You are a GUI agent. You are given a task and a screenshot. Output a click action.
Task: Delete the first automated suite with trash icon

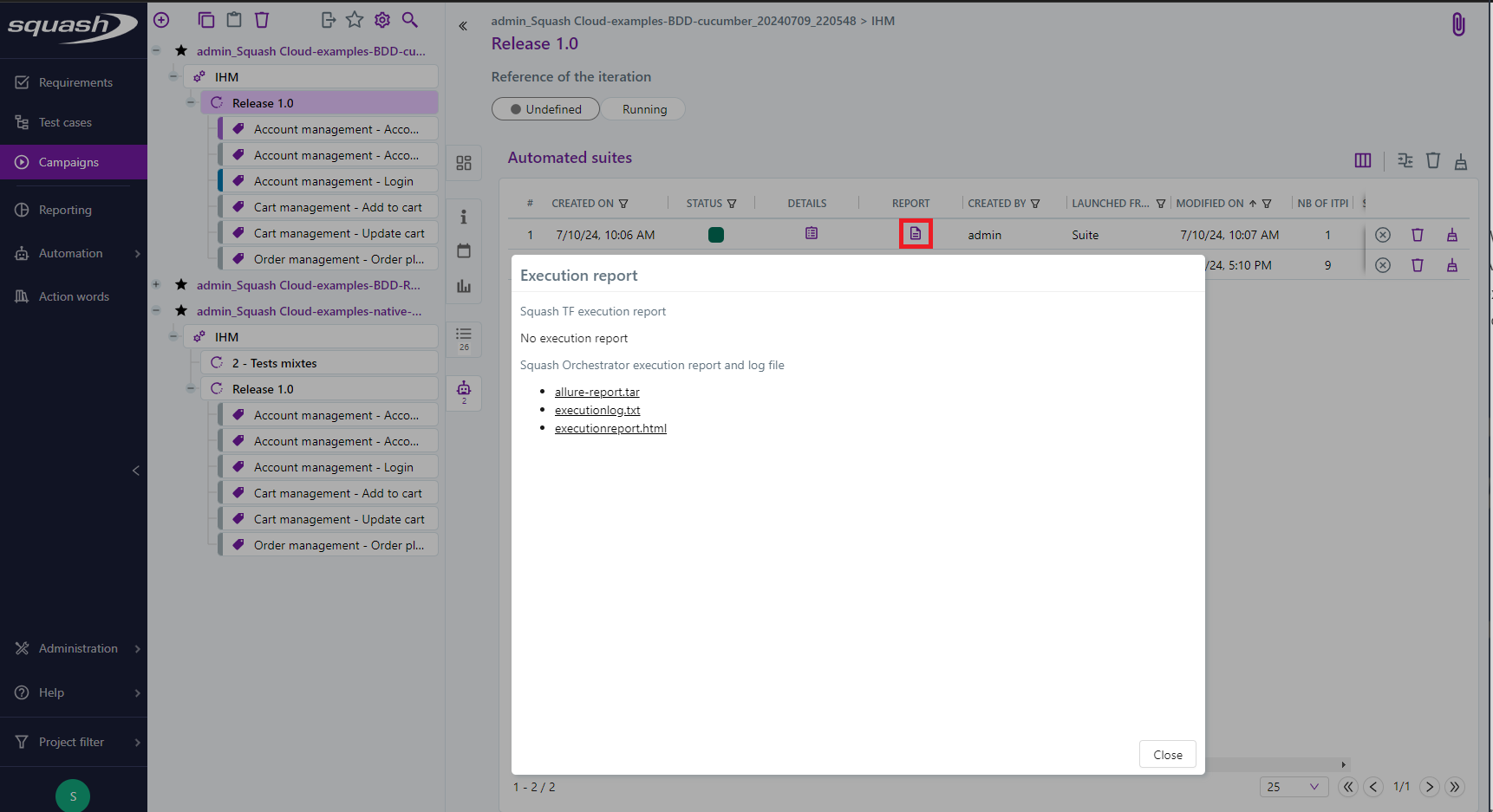(1418, 234)
